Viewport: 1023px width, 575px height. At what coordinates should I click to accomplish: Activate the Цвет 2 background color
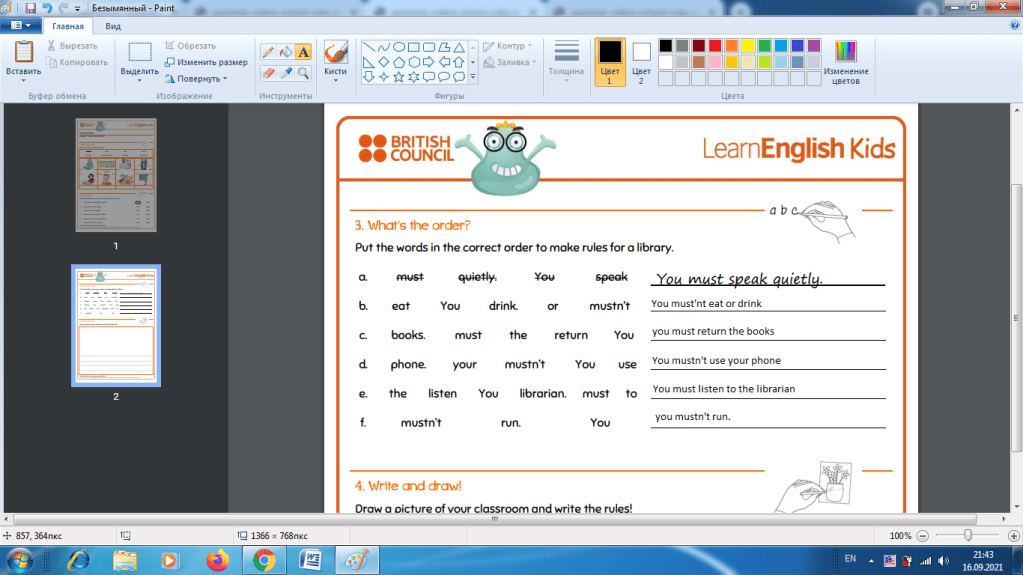641,60
